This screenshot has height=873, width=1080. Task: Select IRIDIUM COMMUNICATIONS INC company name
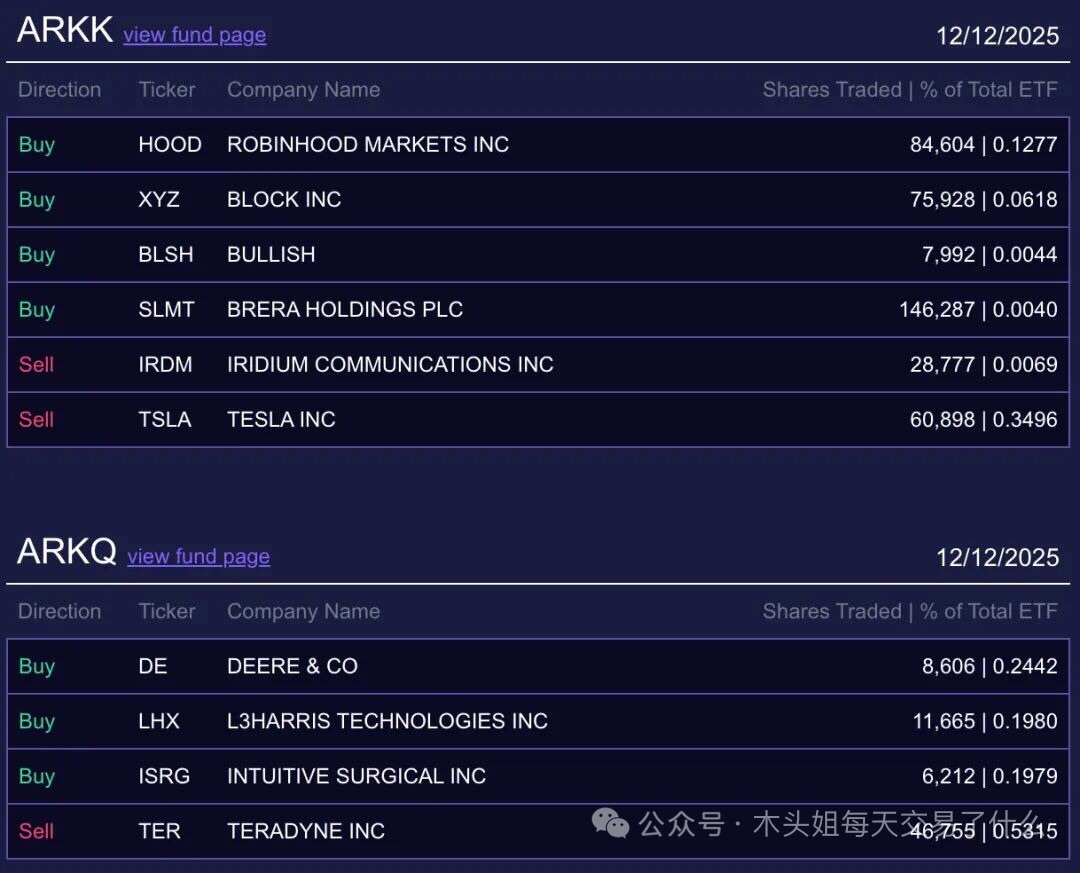[391, 364]
